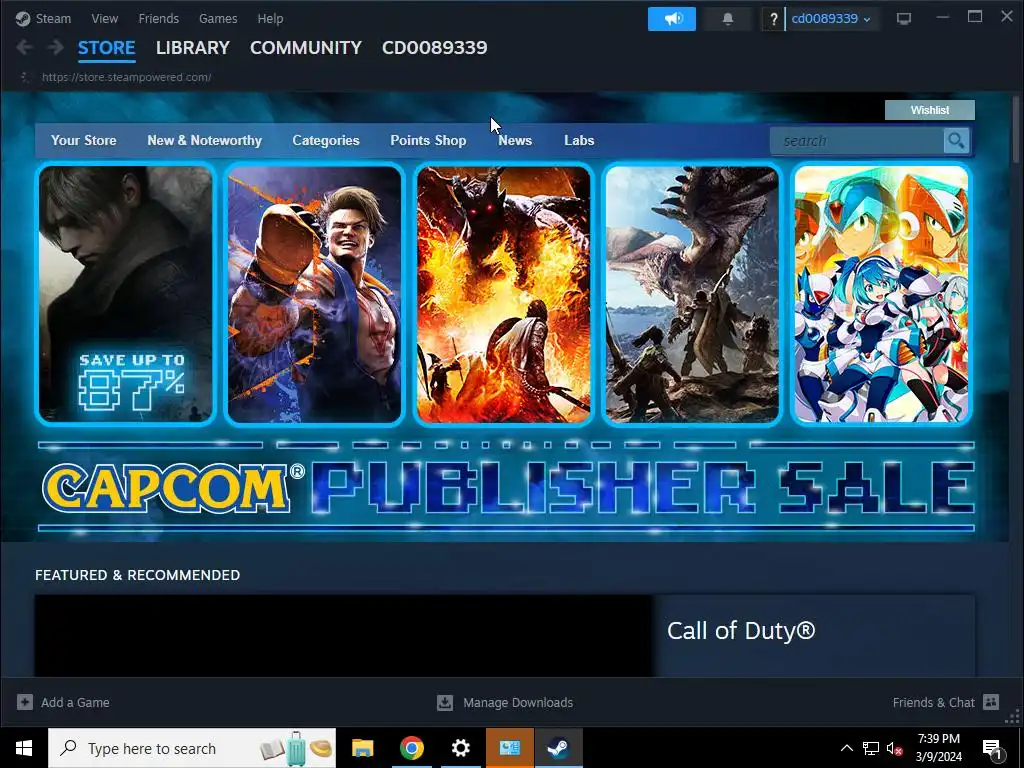Click Manage Downloads label
Image resolution: width=1024 pixels, height=768 pixels.
tap(518, 703)
